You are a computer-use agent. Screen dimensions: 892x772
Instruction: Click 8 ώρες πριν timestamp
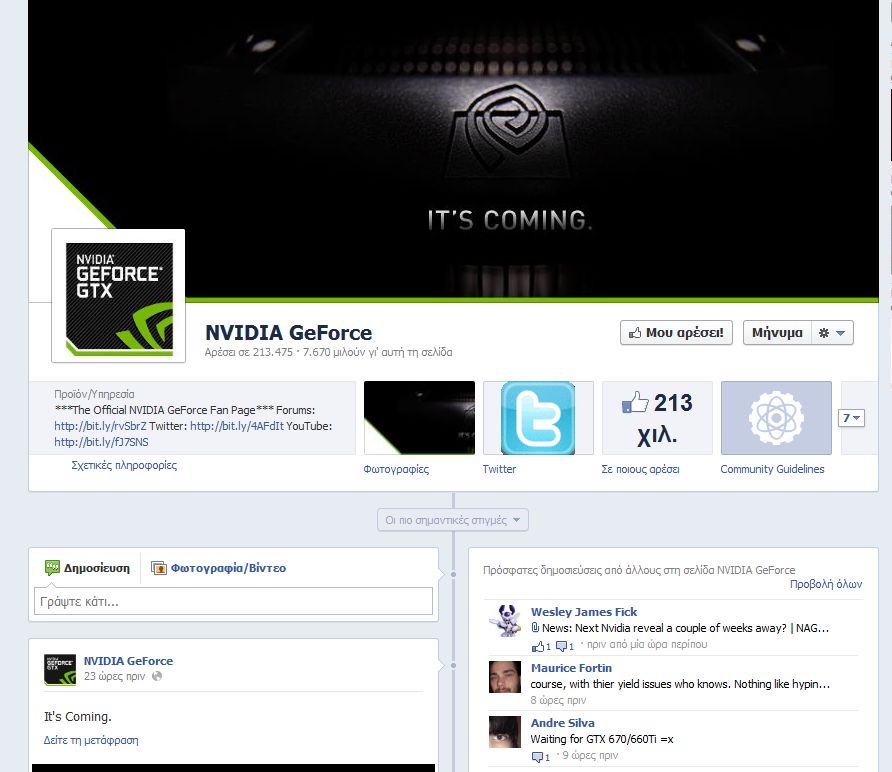tap(558, 700)
